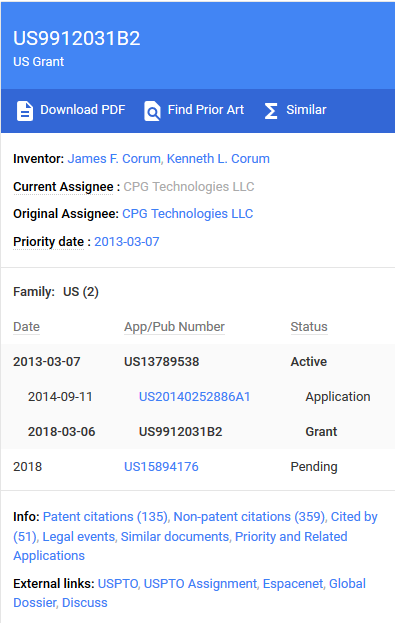The width and height of the screenshot is (395, 623).
Task: Open Espacenet external link
Action: pos(293,584)
